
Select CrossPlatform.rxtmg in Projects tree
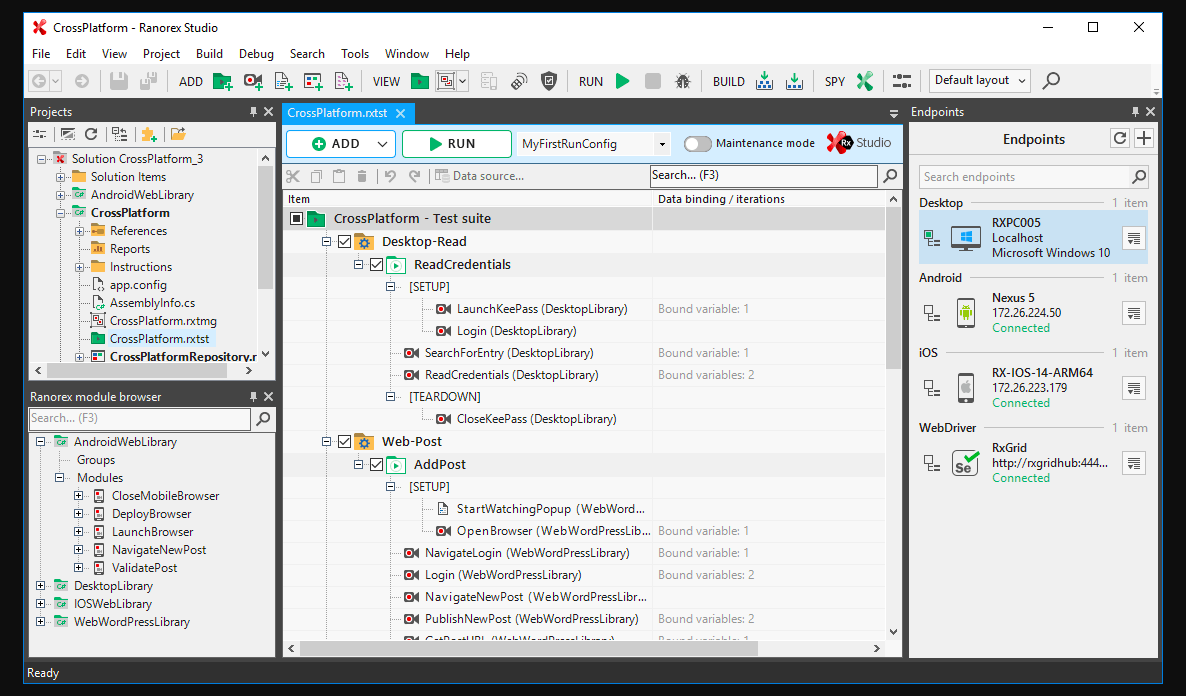(163, 321)
